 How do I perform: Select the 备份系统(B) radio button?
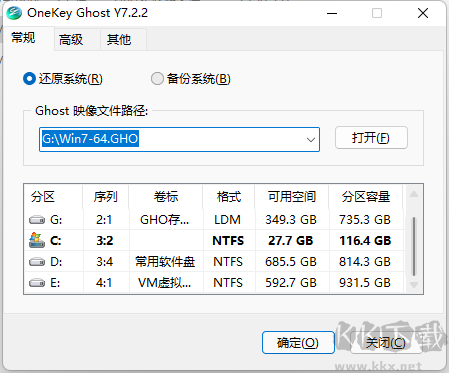[x=157, y=79]
